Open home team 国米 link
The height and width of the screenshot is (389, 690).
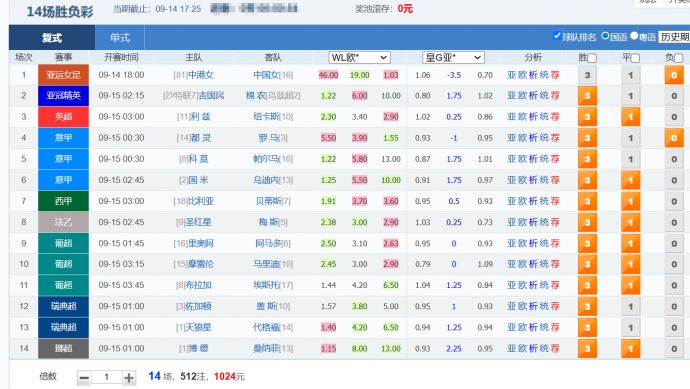pos(198,180)
